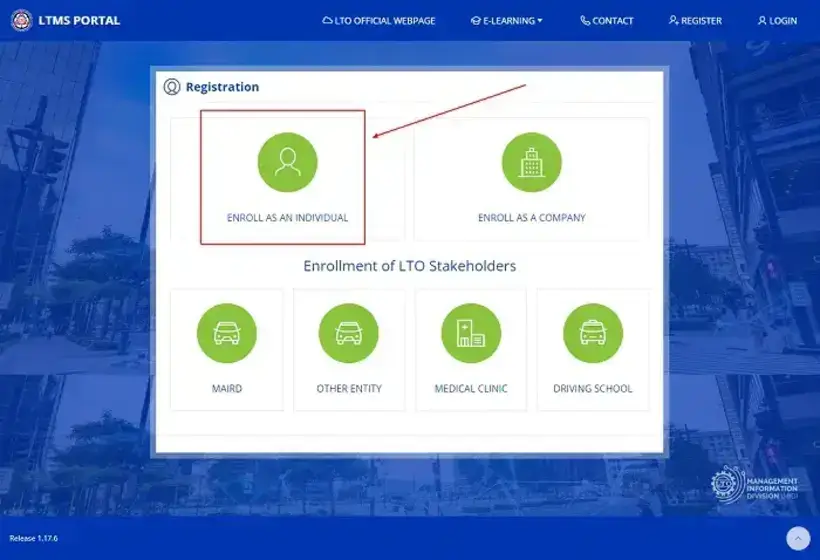Choose the Medical Clinic hospital icon
Image resolution: width=820 pixels, height=560 pixels.
(x=471, y=333)
